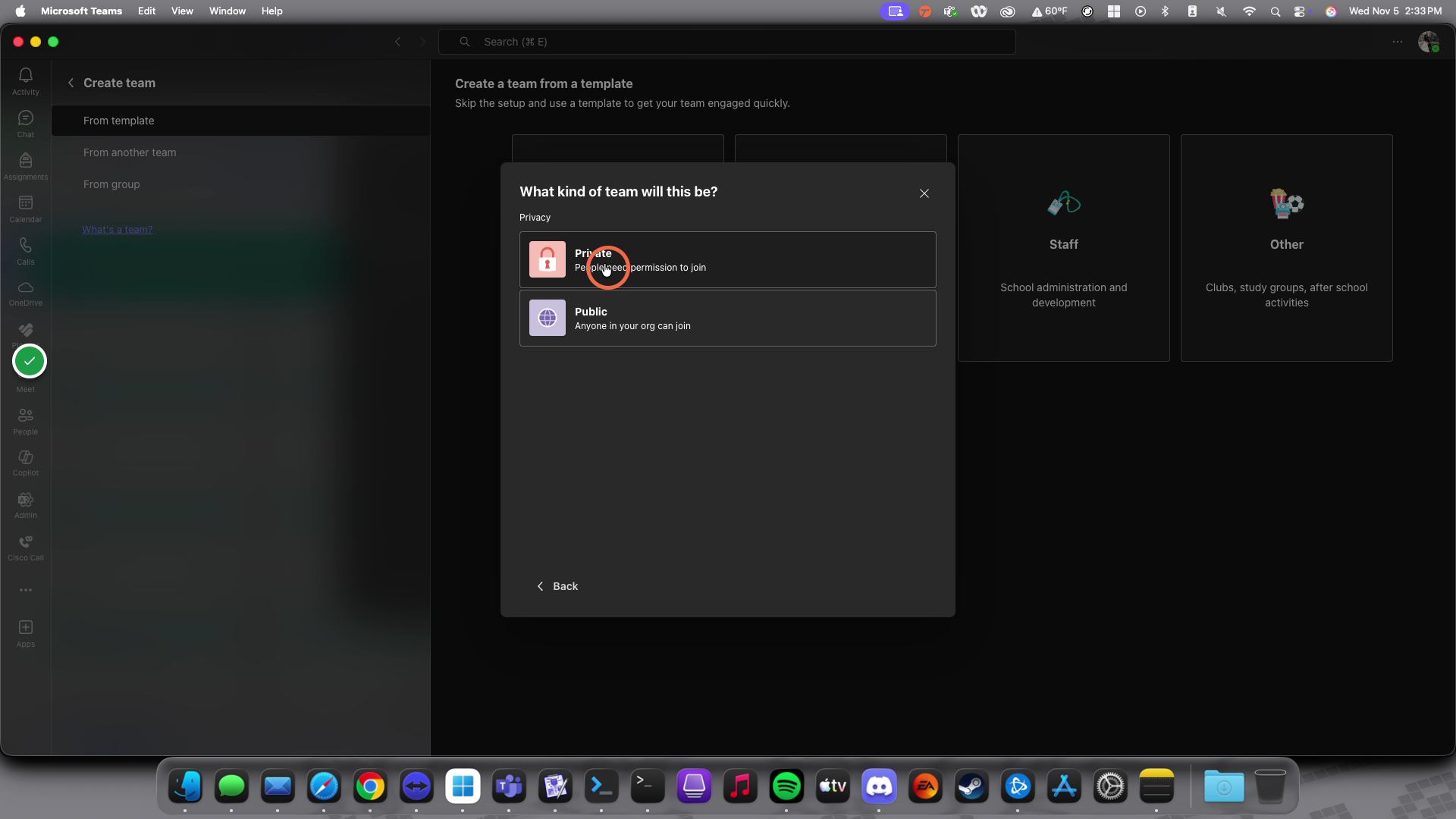The height and width of the screenshot is (819, 1456).
Task: Open Wi-Fi status in menu bar
Action: coord(1249,11)
